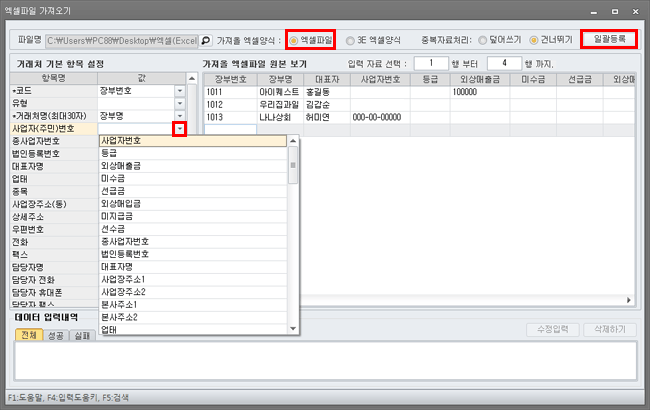Click the file search magnifier icon
Viewport: 650px width, 410px height.
point(207,41)
